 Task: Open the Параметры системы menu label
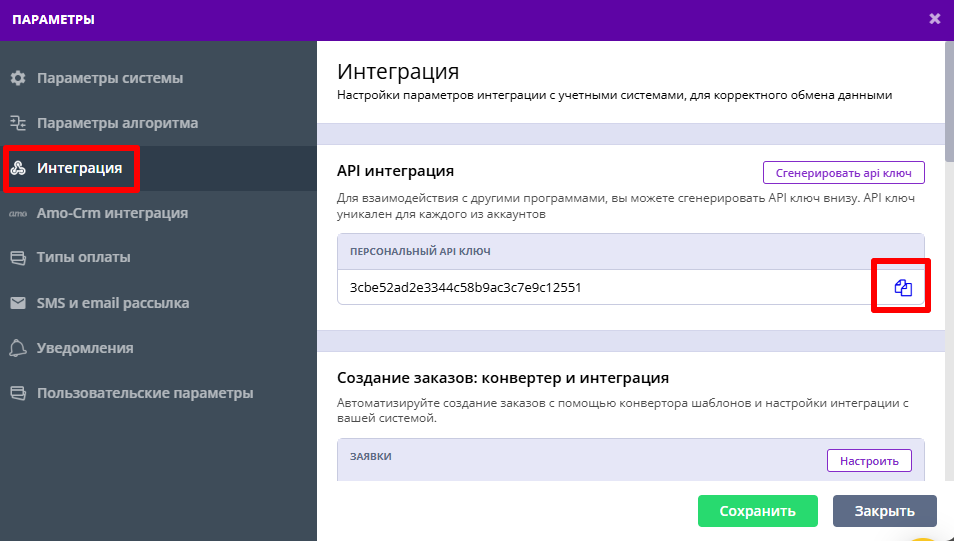coord(110,78)
